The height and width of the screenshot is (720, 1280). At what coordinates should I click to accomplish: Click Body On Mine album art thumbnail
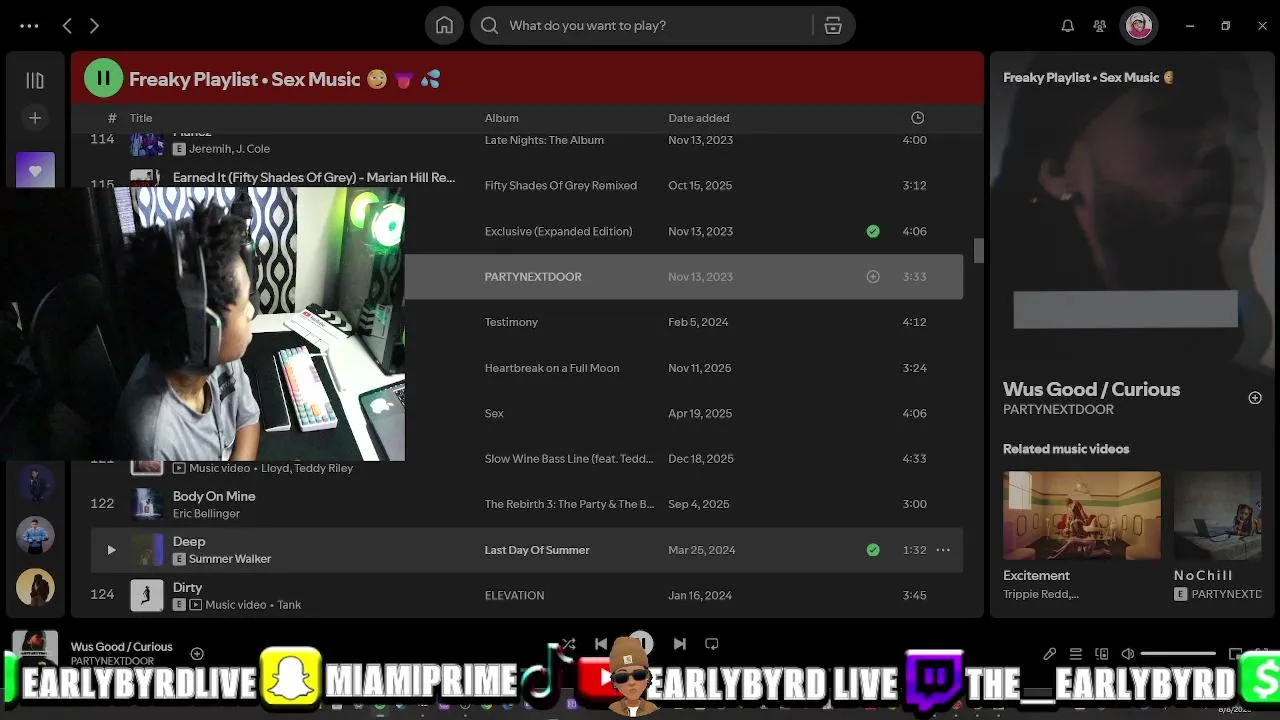click(x=146, y=504)
